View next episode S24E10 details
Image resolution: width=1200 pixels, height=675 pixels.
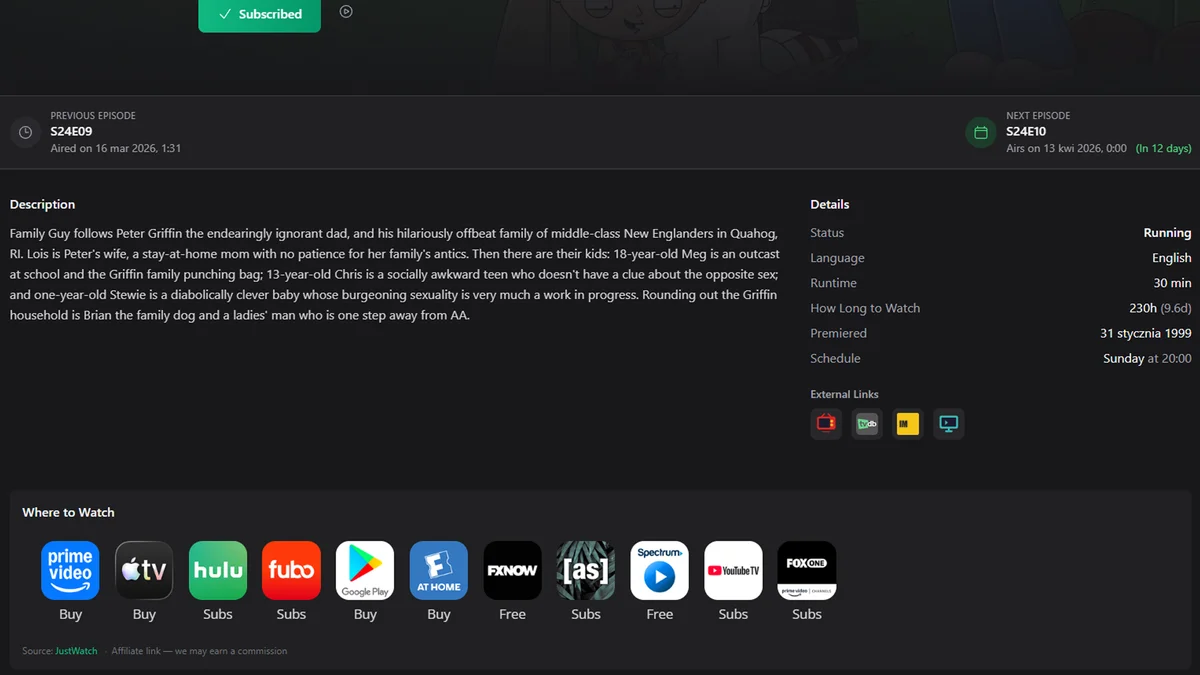(x=1025, y=131)
